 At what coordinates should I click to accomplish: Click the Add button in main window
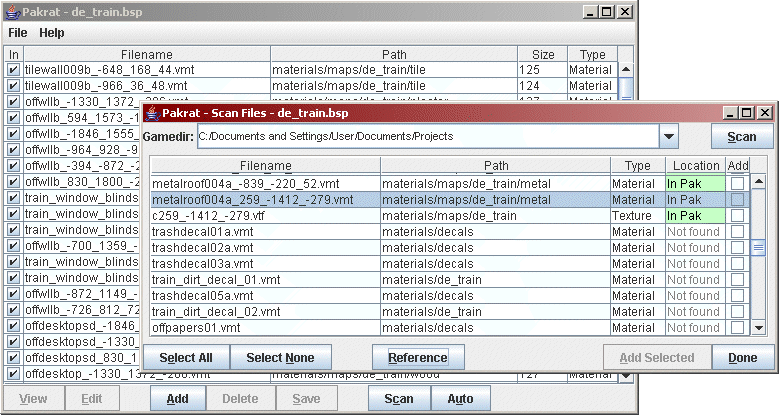point(177,399)
